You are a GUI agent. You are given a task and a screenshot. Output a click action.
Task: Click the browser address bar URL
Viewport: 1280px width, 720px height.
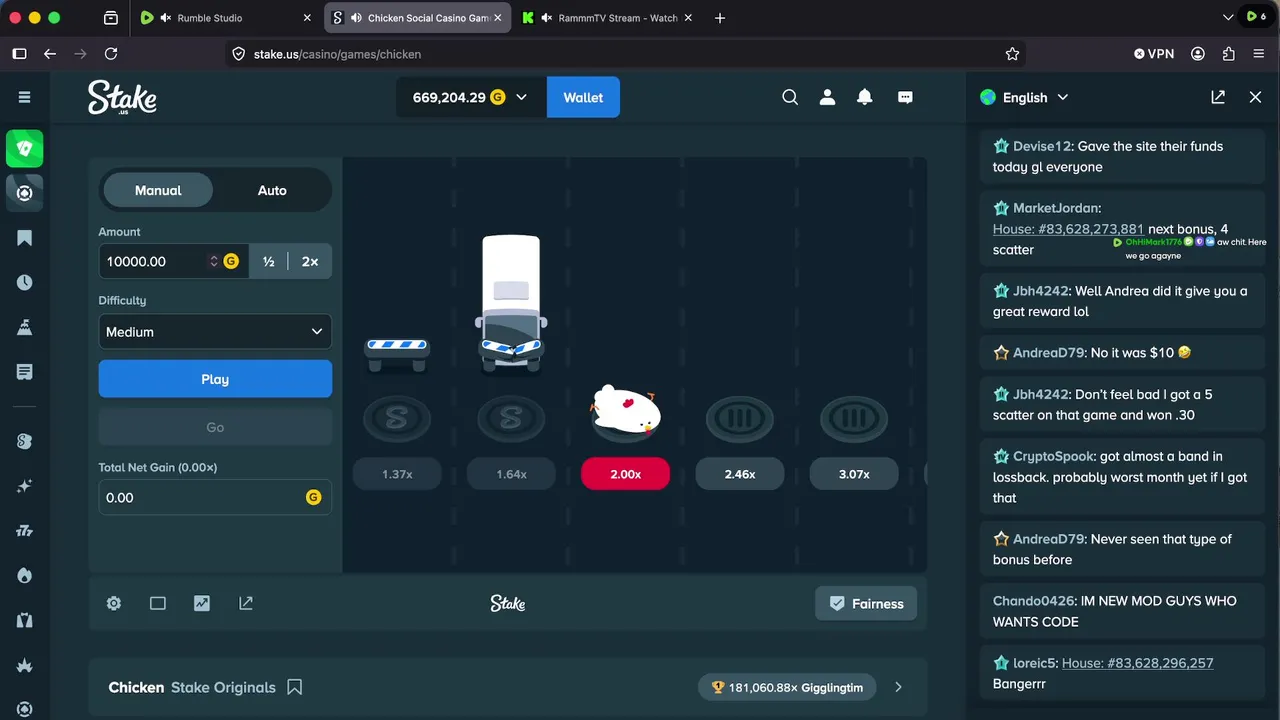pyautogui.click(x=337, y=54)
